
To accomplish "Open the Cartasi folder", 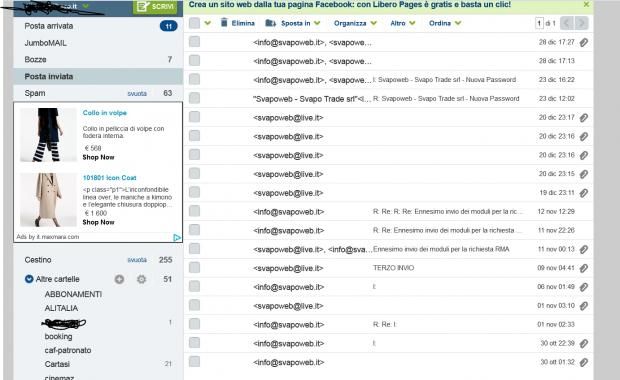I will 57,364.
